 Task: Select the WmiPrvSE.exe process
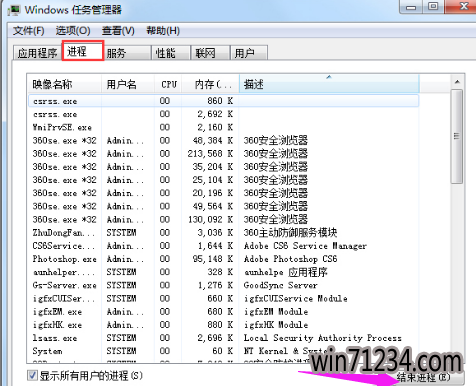[x=223, y=127]
